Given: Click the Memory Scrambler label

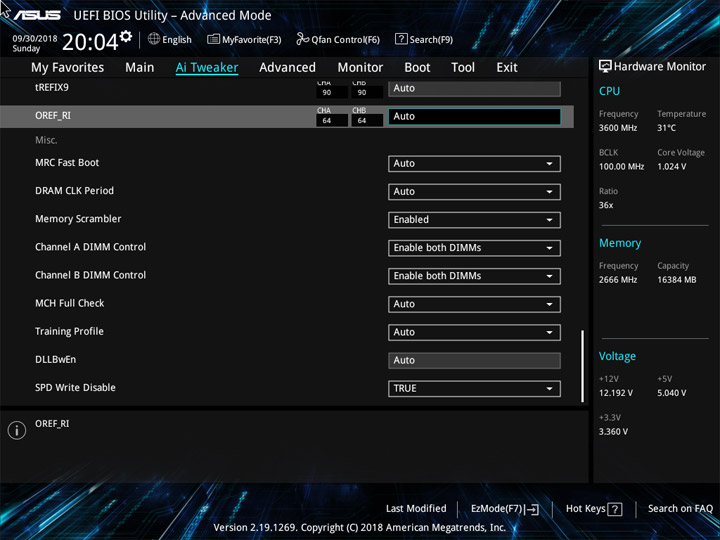Looking at the screenshot, I should coord(78,219).
